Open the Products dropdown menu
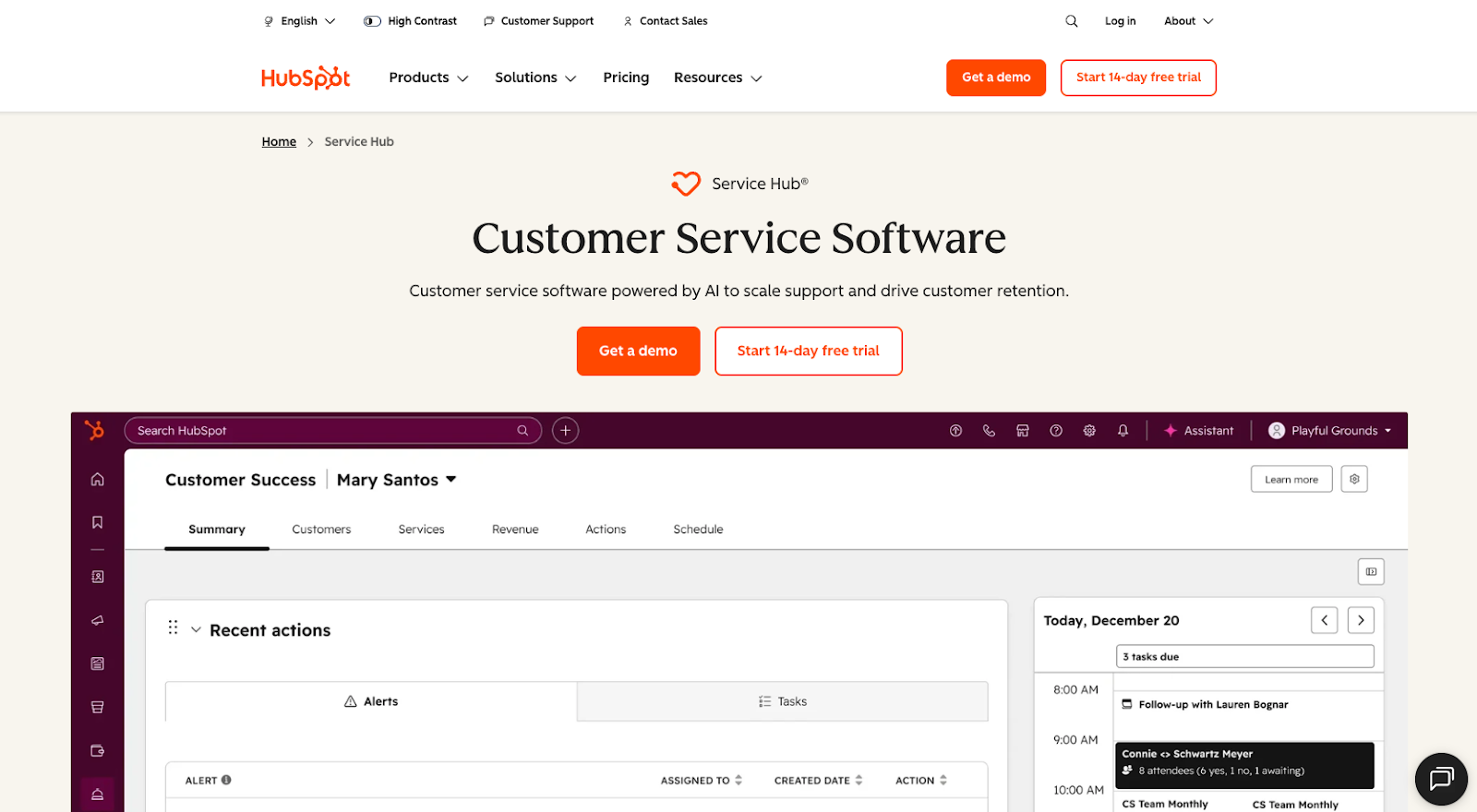The width and height of the screenshot is (1477, 812). [428, 78]
